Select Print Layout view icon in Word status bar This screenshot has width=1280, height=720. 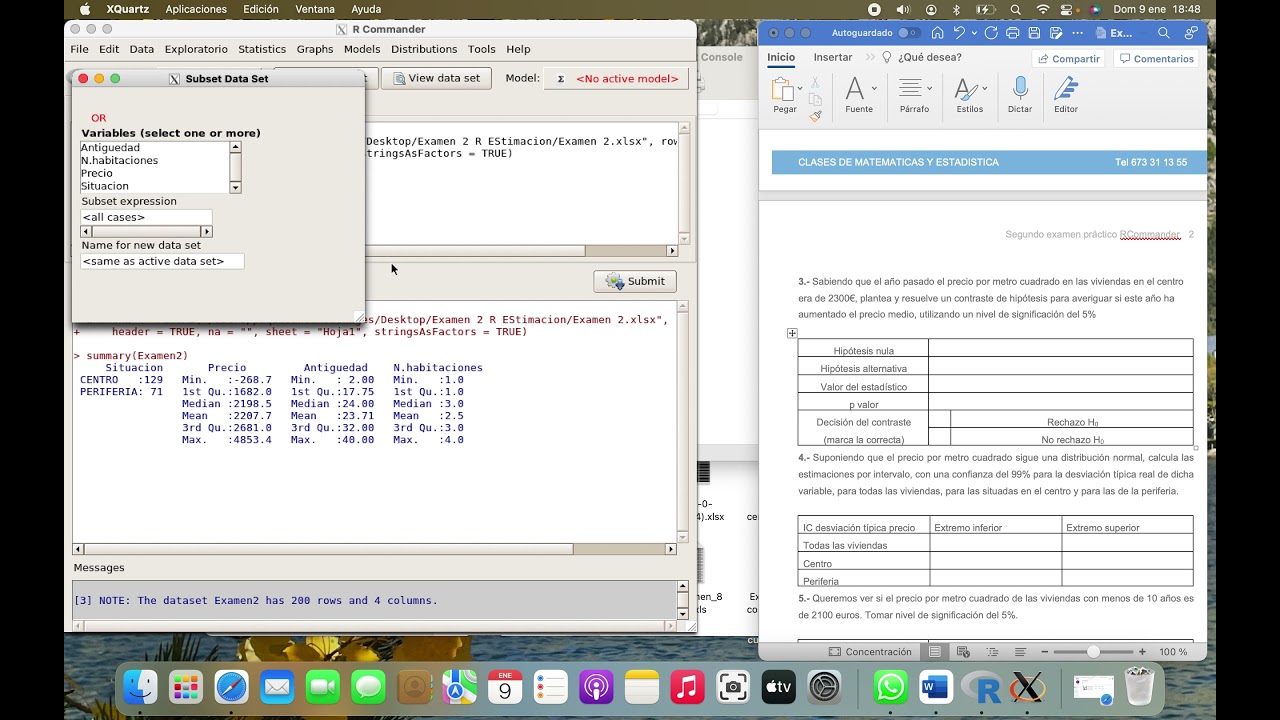934,652
